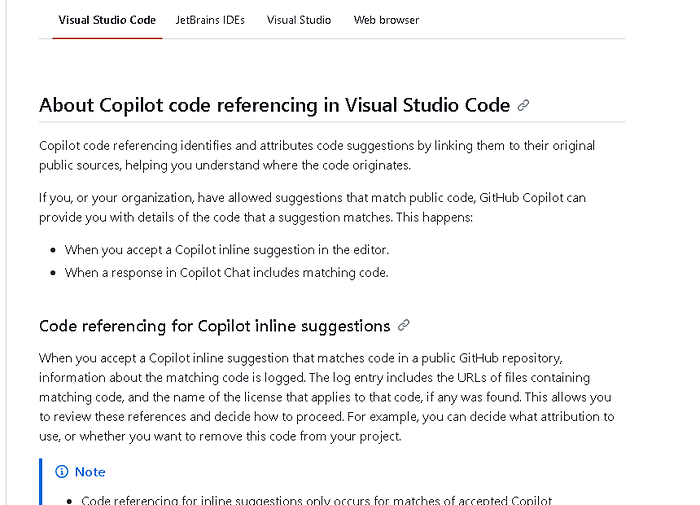Click the note text 'Code referencing for inline suggestions only occurs'
700x505 pixels.
[x=317, y=500]
